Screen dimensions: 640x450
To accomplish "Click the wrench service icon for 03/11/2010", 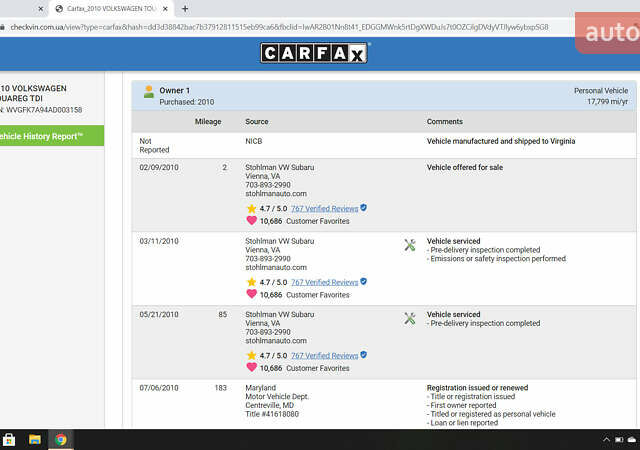I will pos(409,245).
